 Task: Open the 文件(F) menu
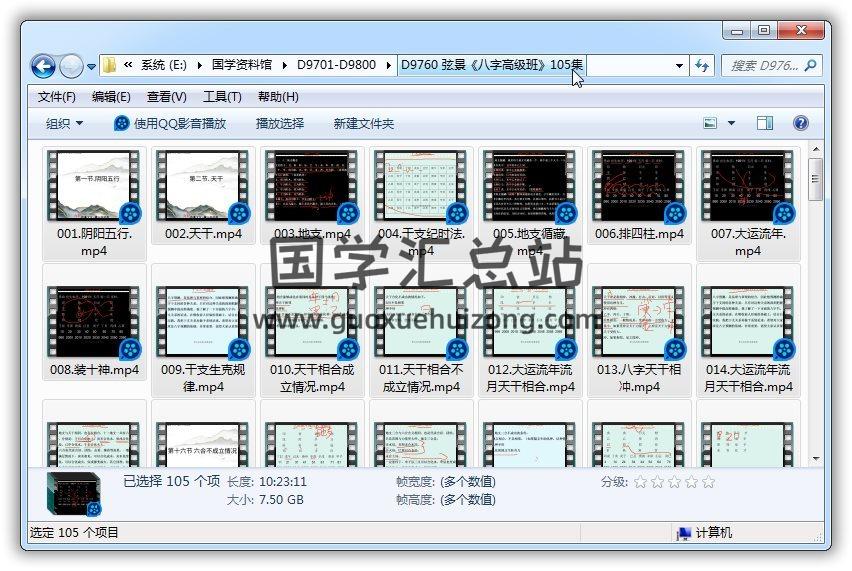coord(57,97)
